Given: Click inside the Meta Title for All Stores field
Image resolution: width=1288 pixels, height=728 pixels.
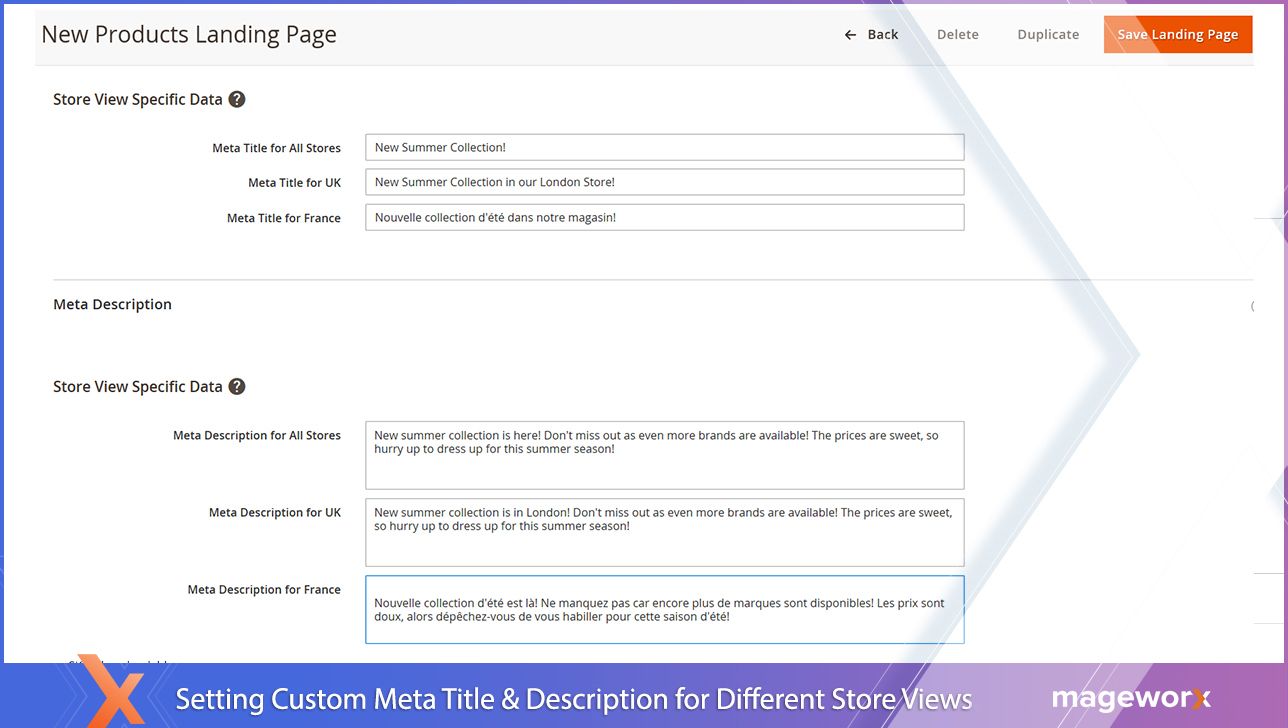Looking at the screenshot, I should (x=664, y=147).
